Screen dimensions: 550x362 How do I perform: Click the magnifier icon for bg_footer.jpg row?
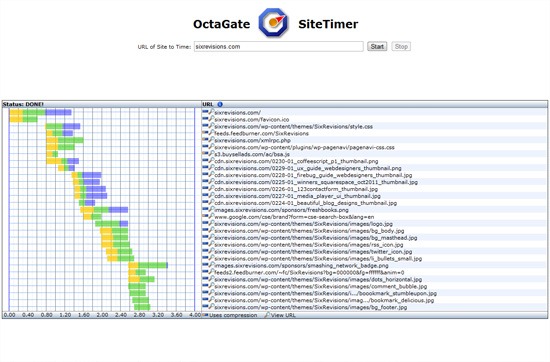tap(211, 307)
